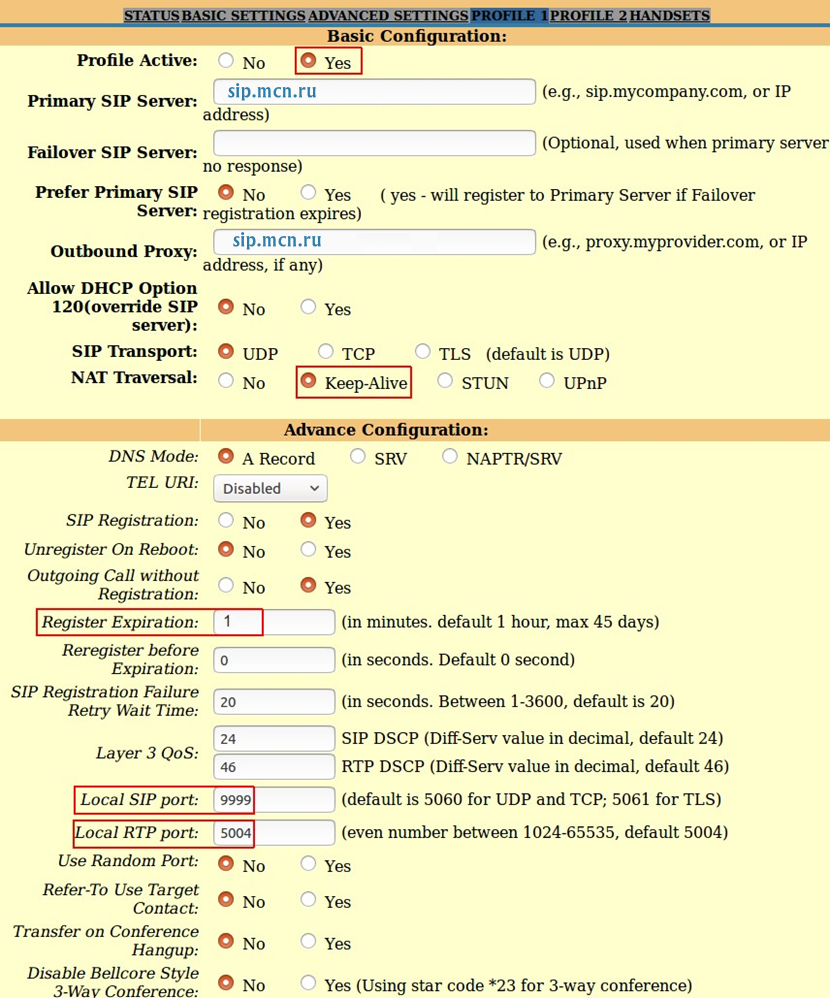
Task: Set NAT Traversal to Keep-Alive
Action: (308, 381)
